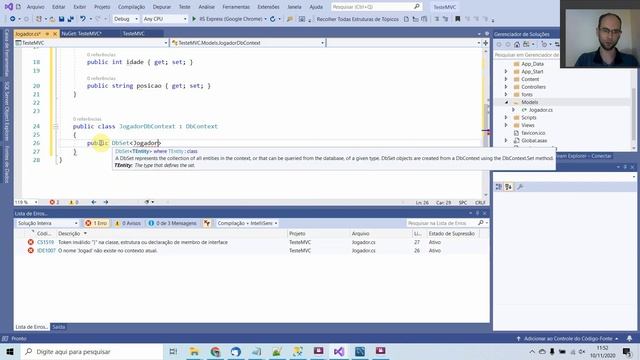Toggle the 1 Erro filter

tap(96, 223)
